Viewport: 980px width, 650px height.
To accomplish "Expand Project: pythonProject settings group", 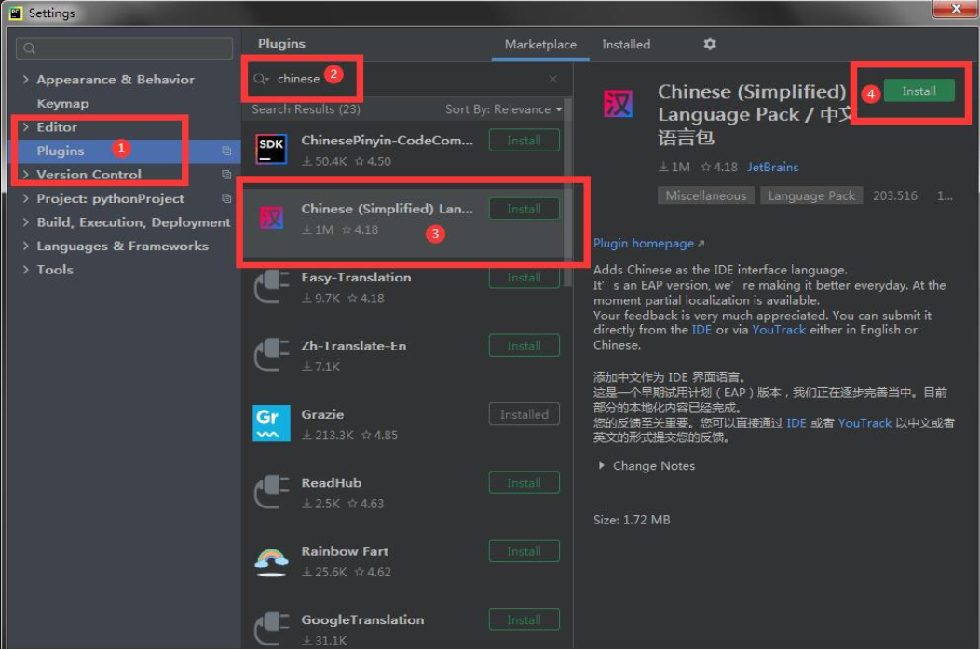I will click(x=26, y=198).
